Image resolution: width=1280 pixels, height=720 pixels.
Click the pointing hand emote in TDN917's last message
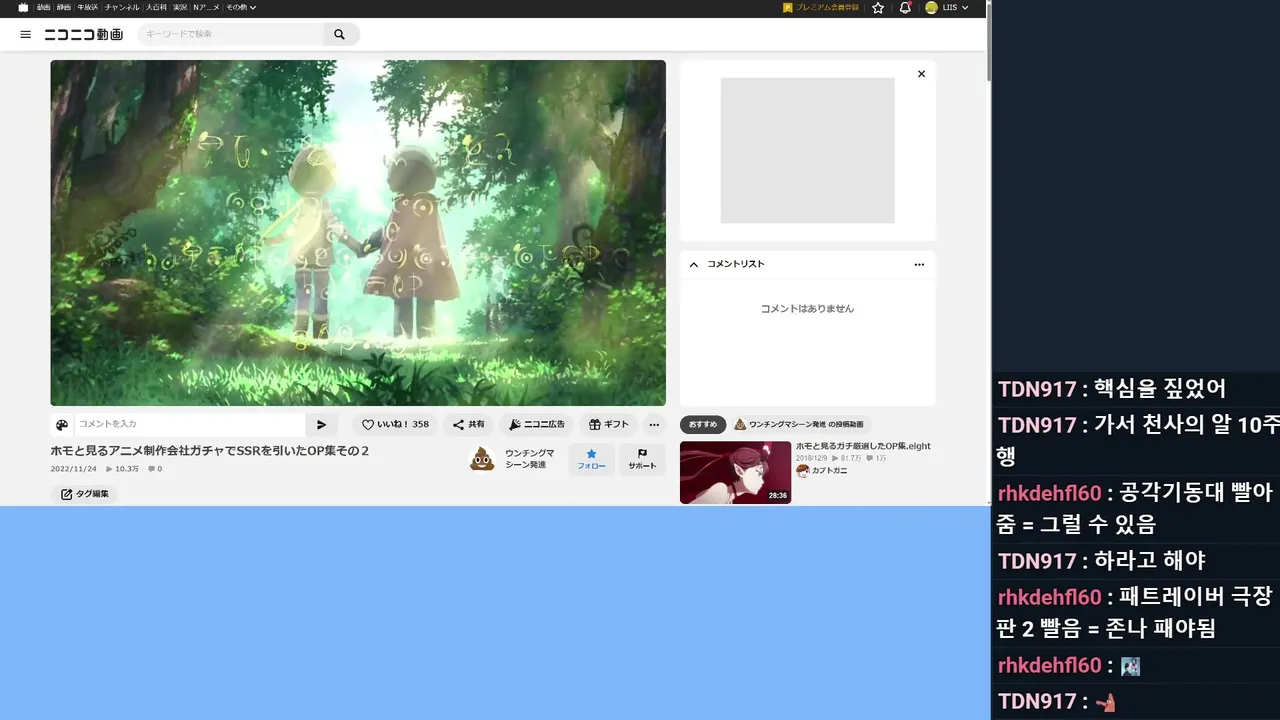tap(1105, 703)
